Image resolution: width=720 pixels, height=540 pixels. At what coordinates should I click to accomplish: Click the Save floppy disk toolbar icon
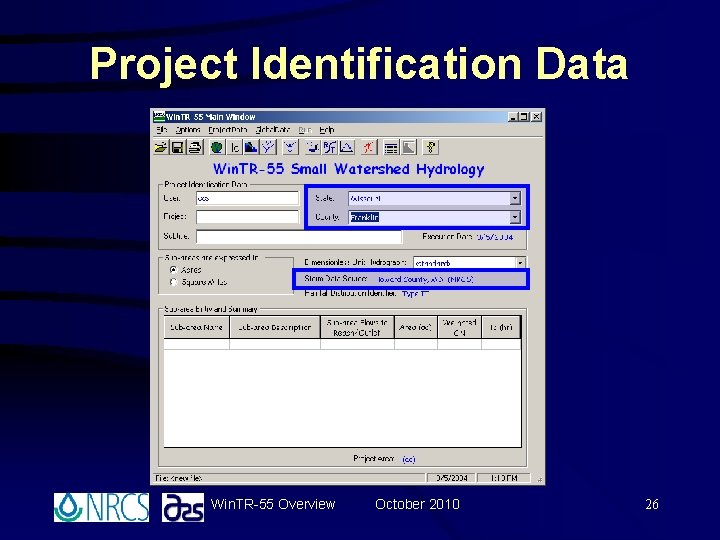tap(177, 147)
